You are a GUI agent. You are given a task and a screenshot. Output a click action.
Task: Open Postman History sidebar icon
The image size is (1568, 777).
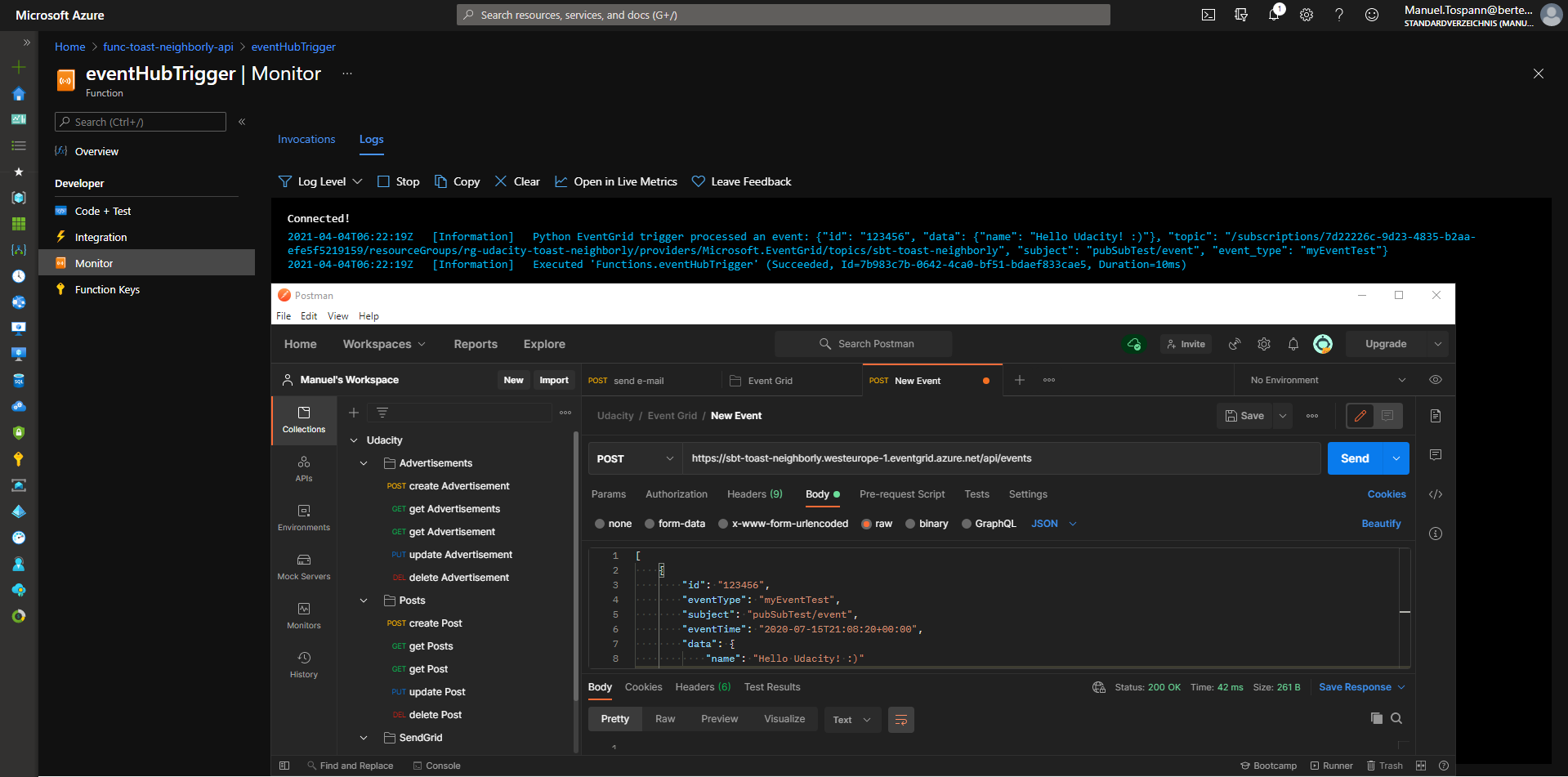(x=304, y=666)
